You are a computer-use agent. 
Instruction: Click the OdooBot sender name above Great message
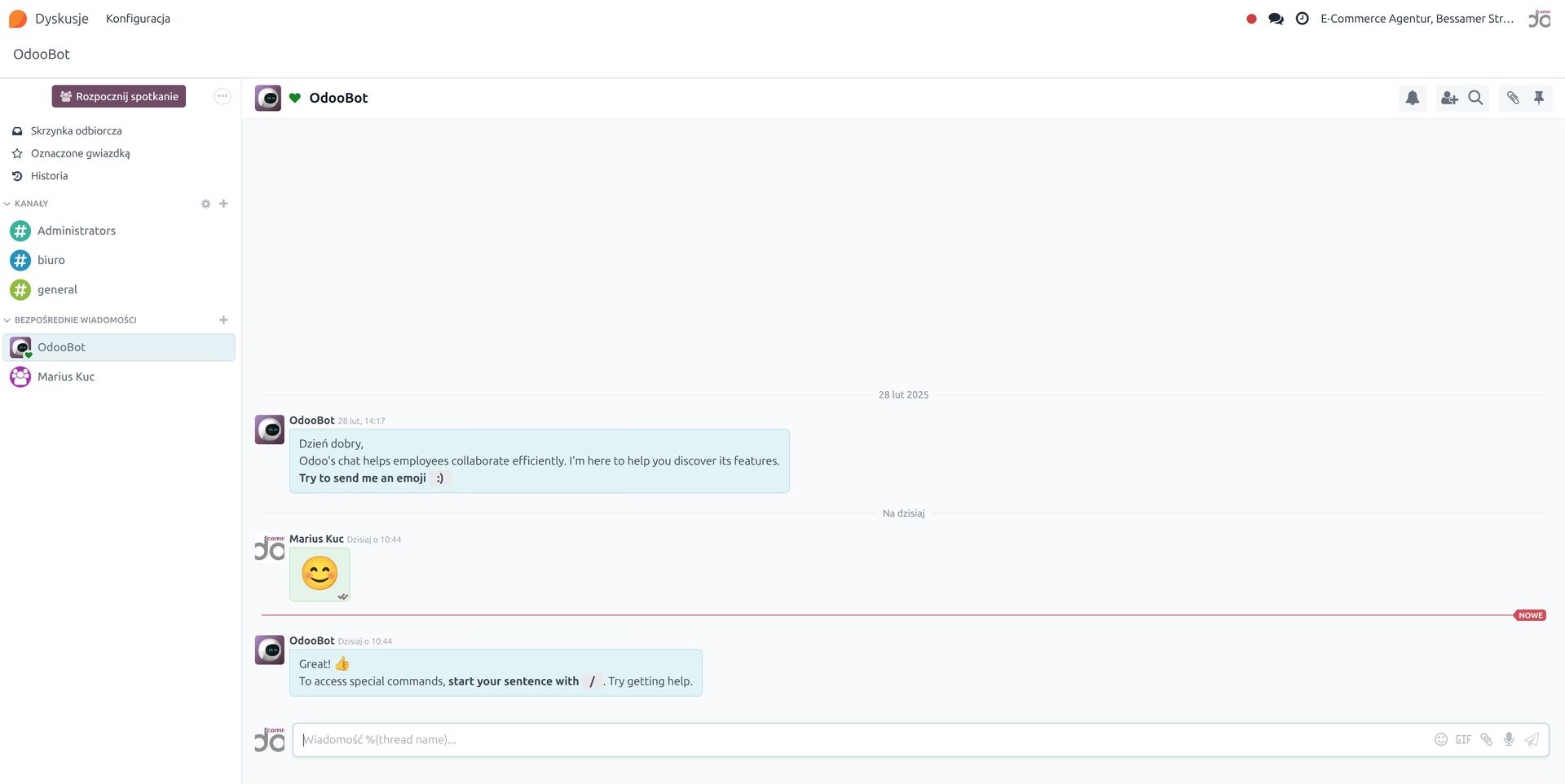(312, 641)
